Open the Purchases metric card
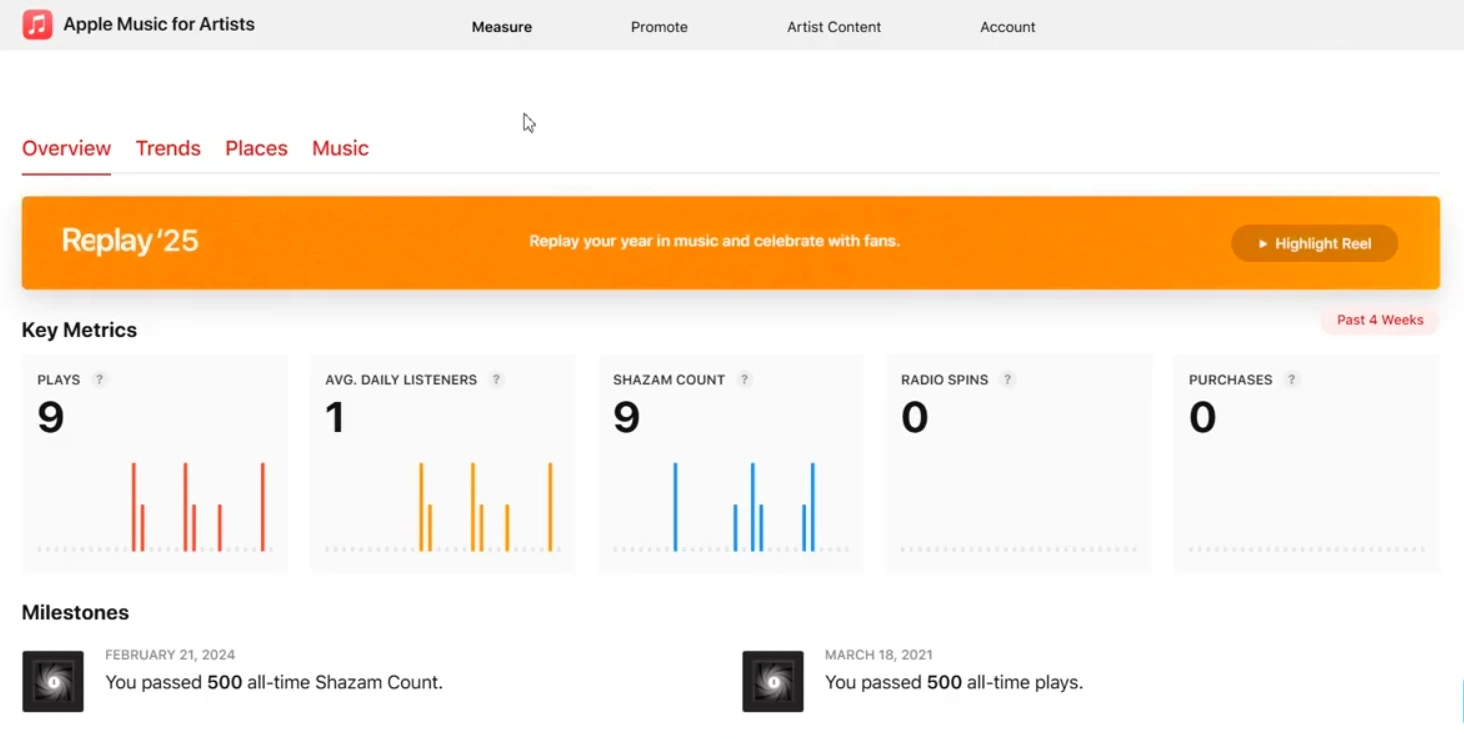This screenshot has height=739, width=1464. [x=1306, y=464]
